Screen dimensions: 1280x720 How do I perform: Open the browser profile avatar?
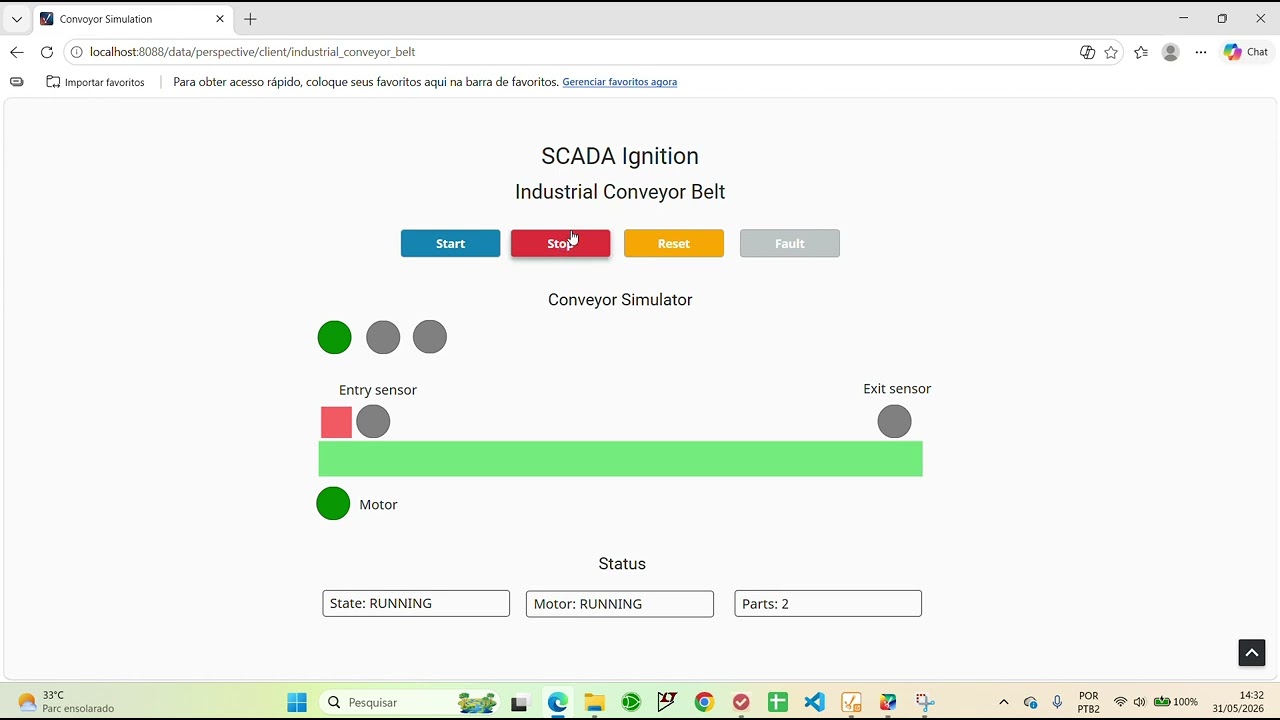coord(1170,52)
